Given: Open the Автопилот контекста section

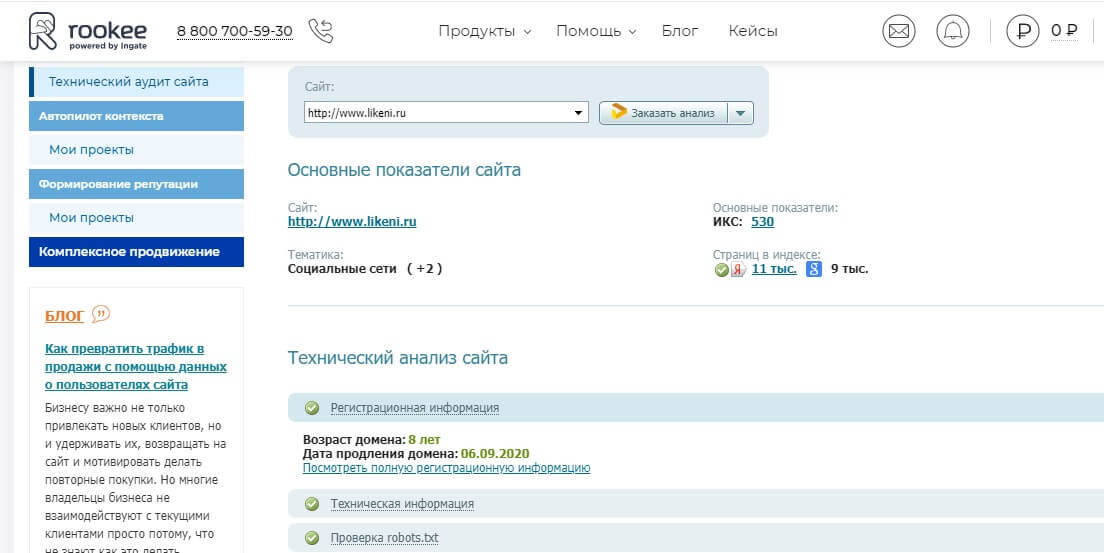Looking at the screenshot, I should click(x=137, y=116).
